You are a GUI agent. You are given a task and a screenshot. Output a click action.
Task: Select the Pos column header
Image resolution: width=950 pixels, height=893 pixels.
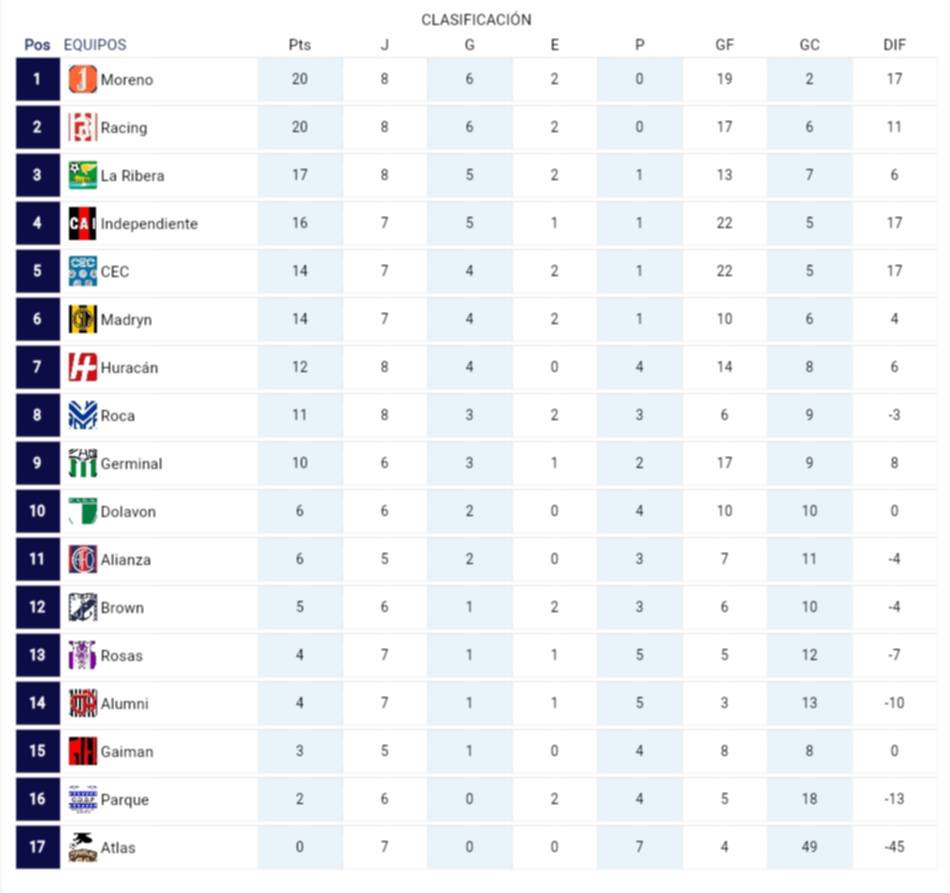click(37, 45)
